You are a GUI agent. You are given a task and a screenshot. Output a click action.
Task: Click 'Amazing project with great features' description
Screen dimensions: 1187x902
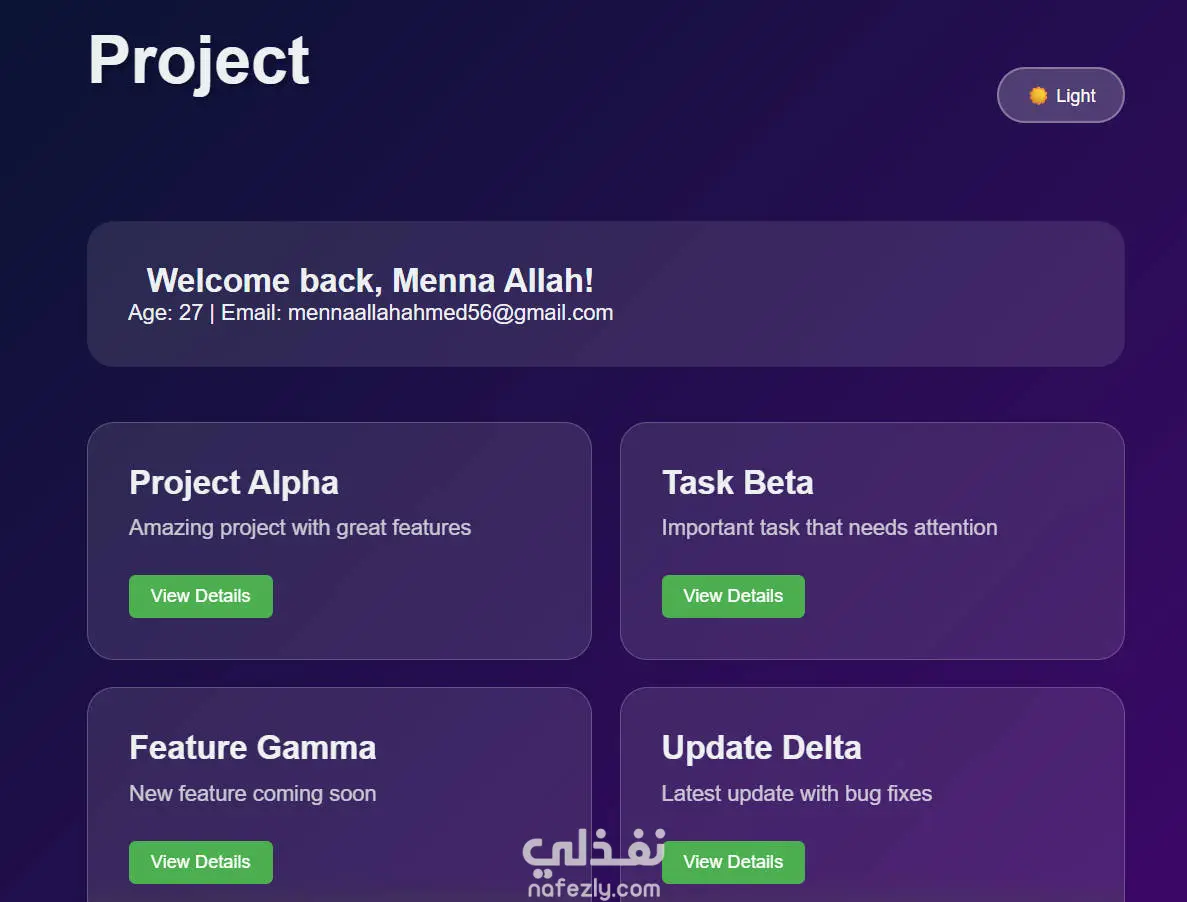[300, 527]
